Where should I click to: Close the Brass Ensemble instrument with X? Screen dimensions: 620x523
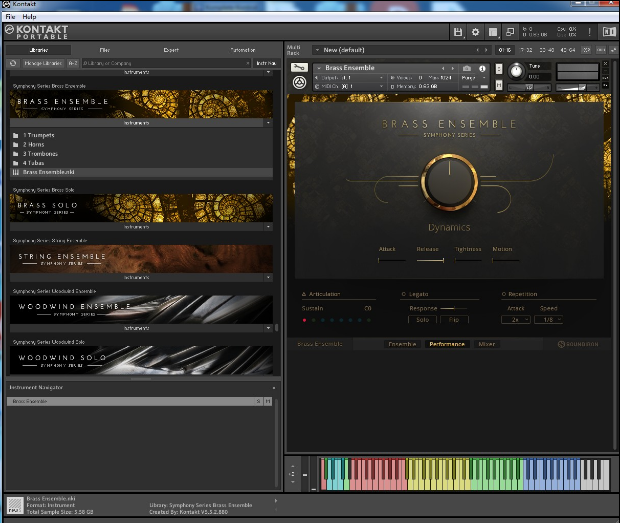pos(605,64)
